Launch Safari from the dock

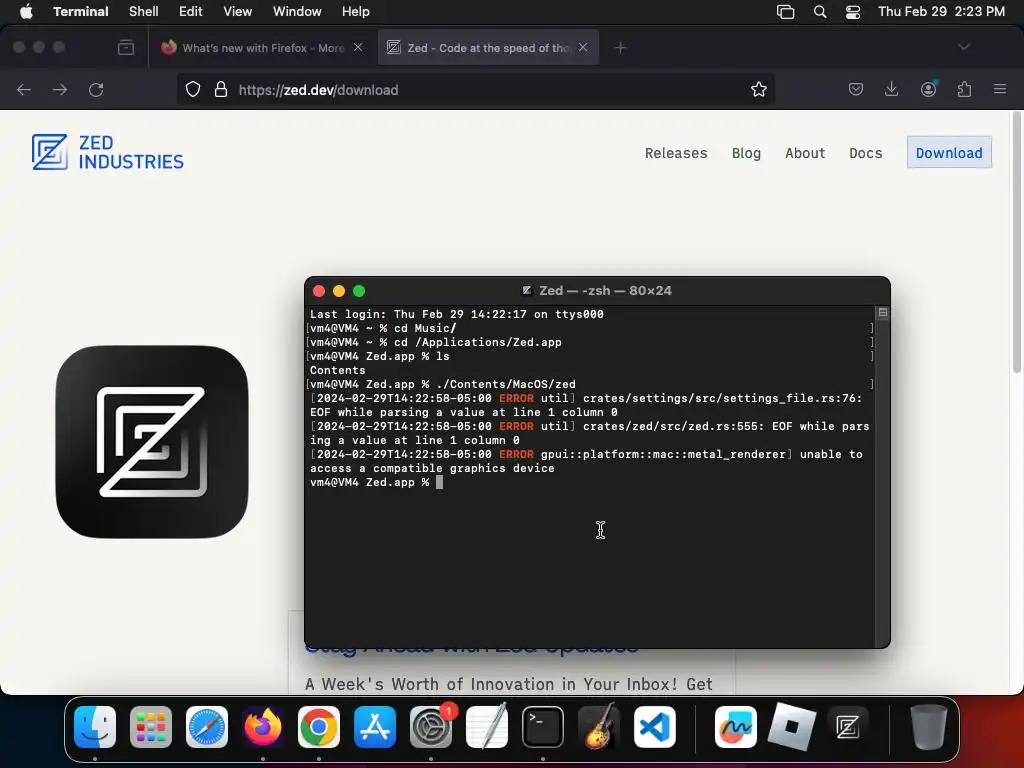207,727
